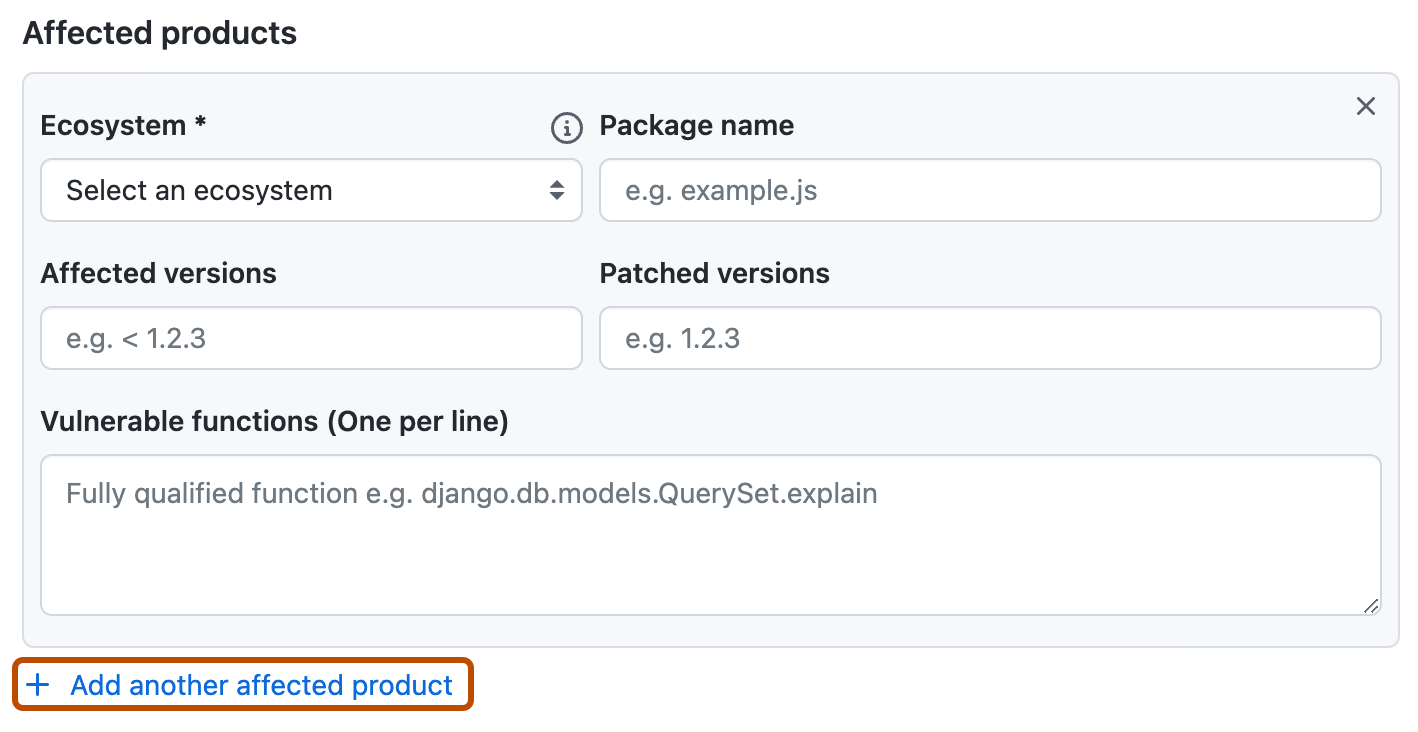The width and height of the screenshot is (1418, 732).
Task: Click the 'Vulnerable functions (One per line)' label
Action: click(274, 422)
